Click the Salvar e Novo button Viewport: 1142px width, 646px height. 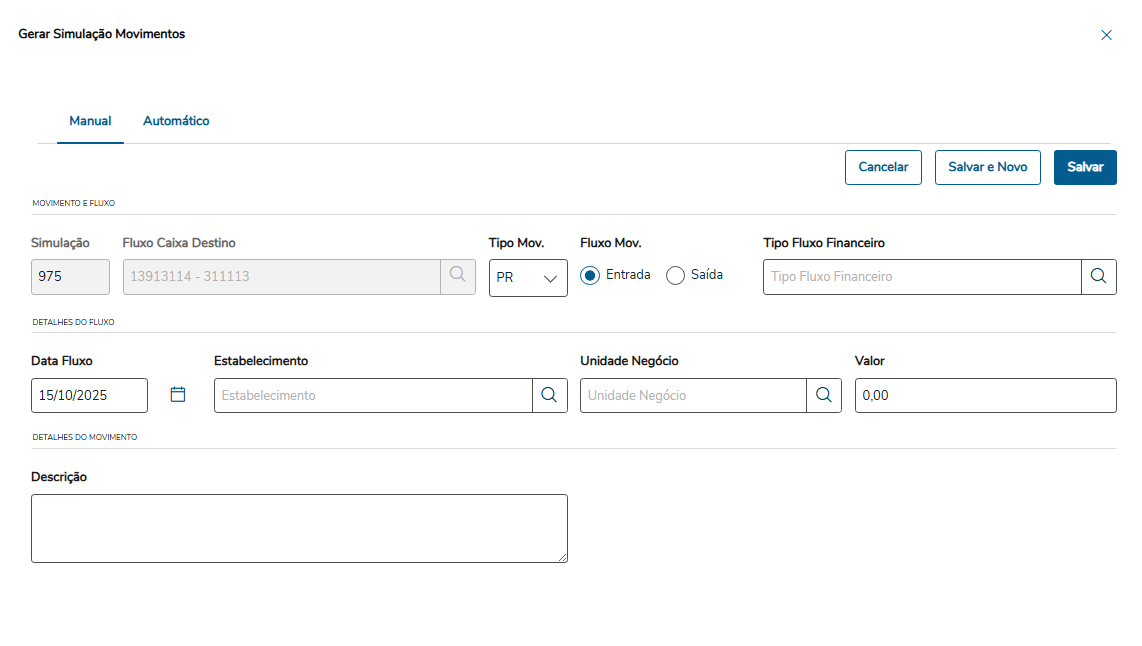tap(987, 167)
